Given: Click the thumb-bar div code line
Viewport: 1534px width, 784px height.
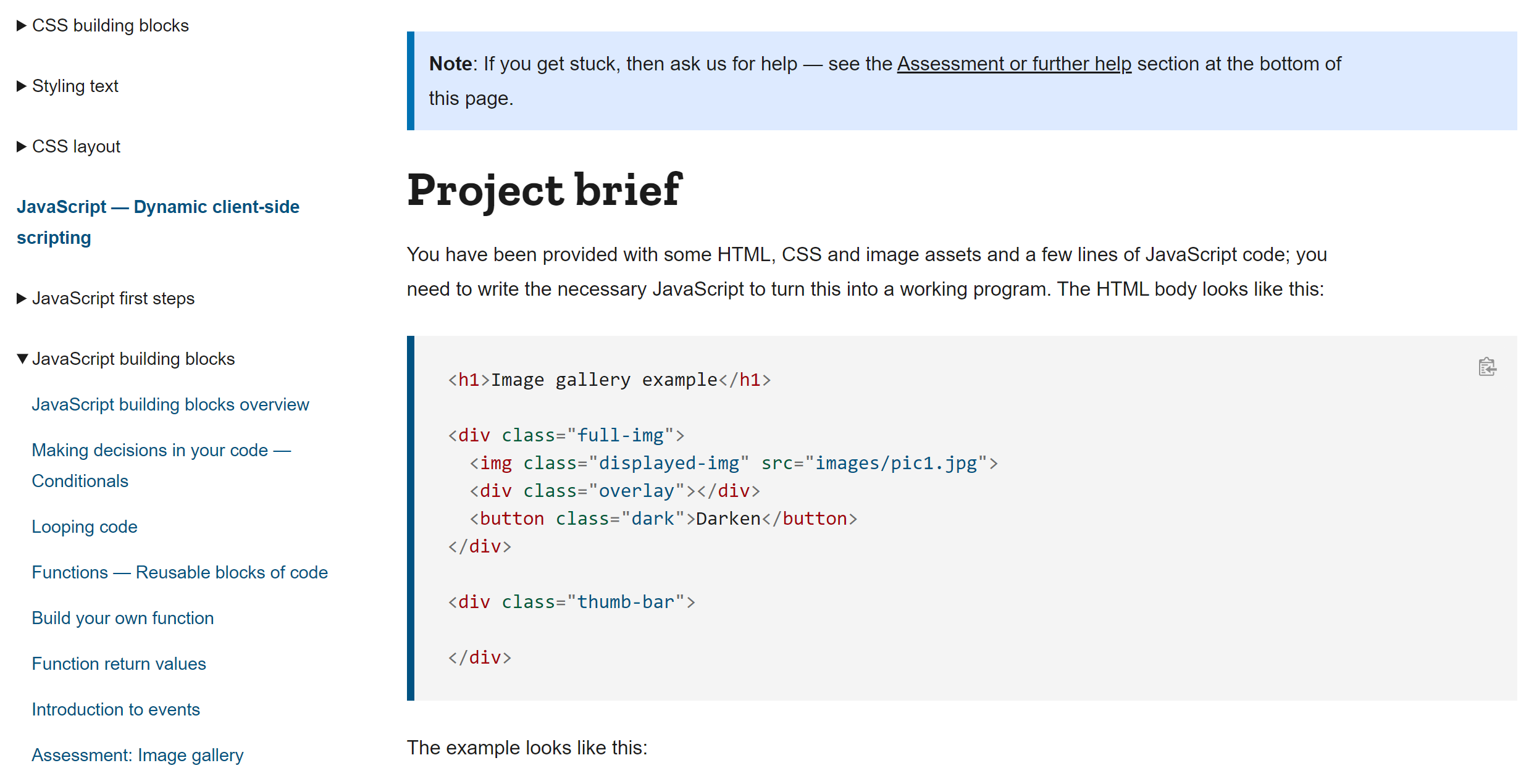Looking at the screenshot, I should coord(571,602).
